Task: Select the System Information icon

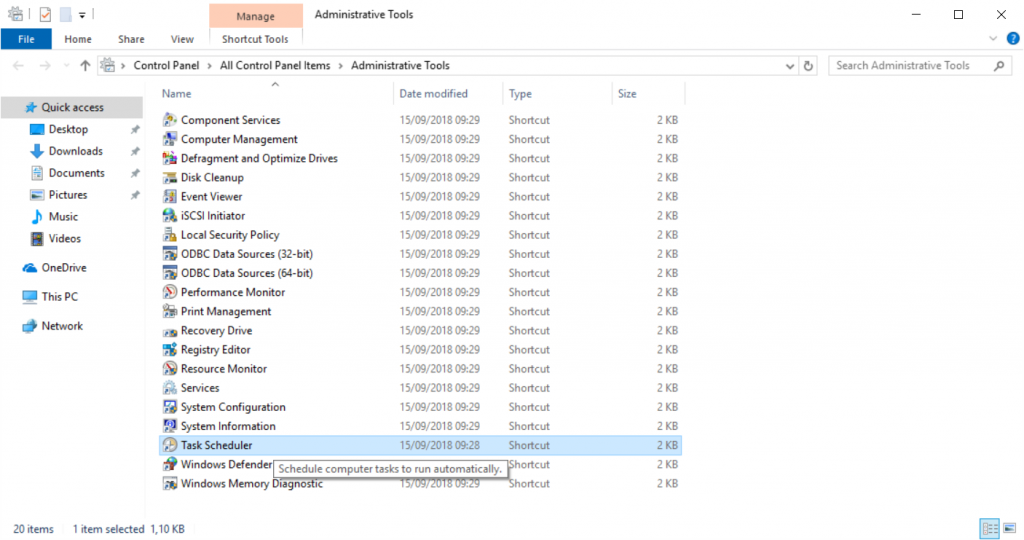Action: click(170, 426)
